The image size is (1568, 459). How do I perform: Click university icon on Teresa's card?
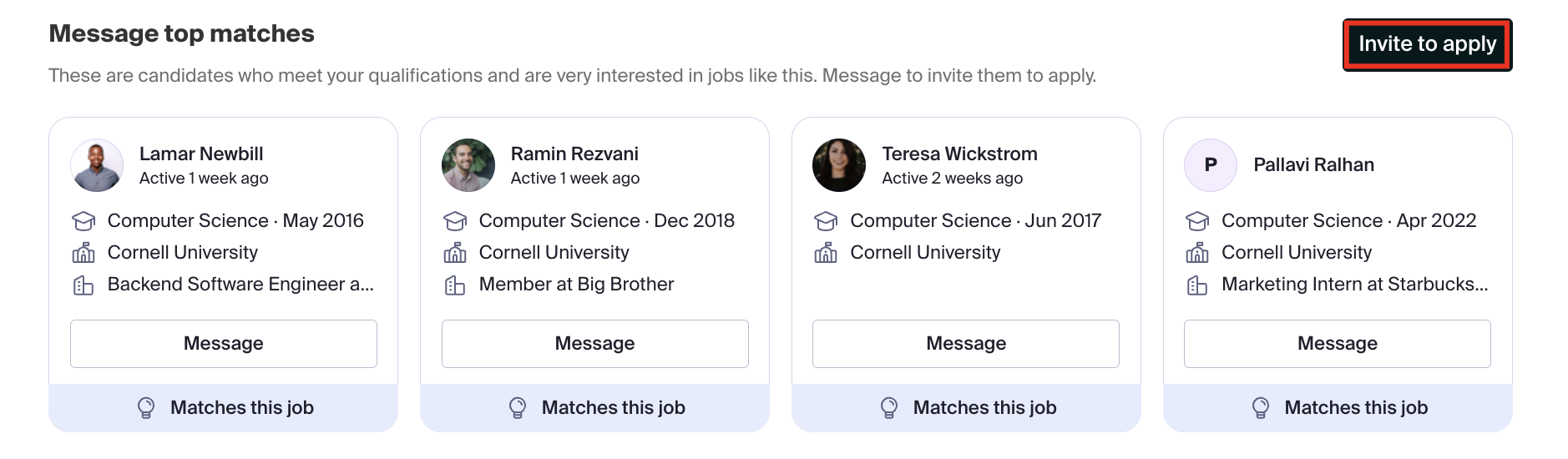826,253
